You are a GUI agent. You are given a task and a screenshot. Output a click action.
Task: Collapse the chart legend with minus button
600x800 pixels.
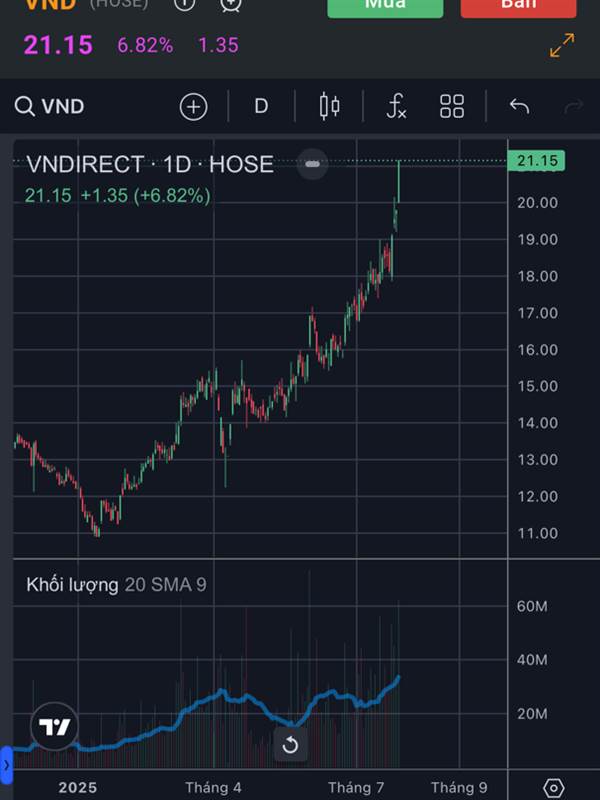tap(312, 164)
